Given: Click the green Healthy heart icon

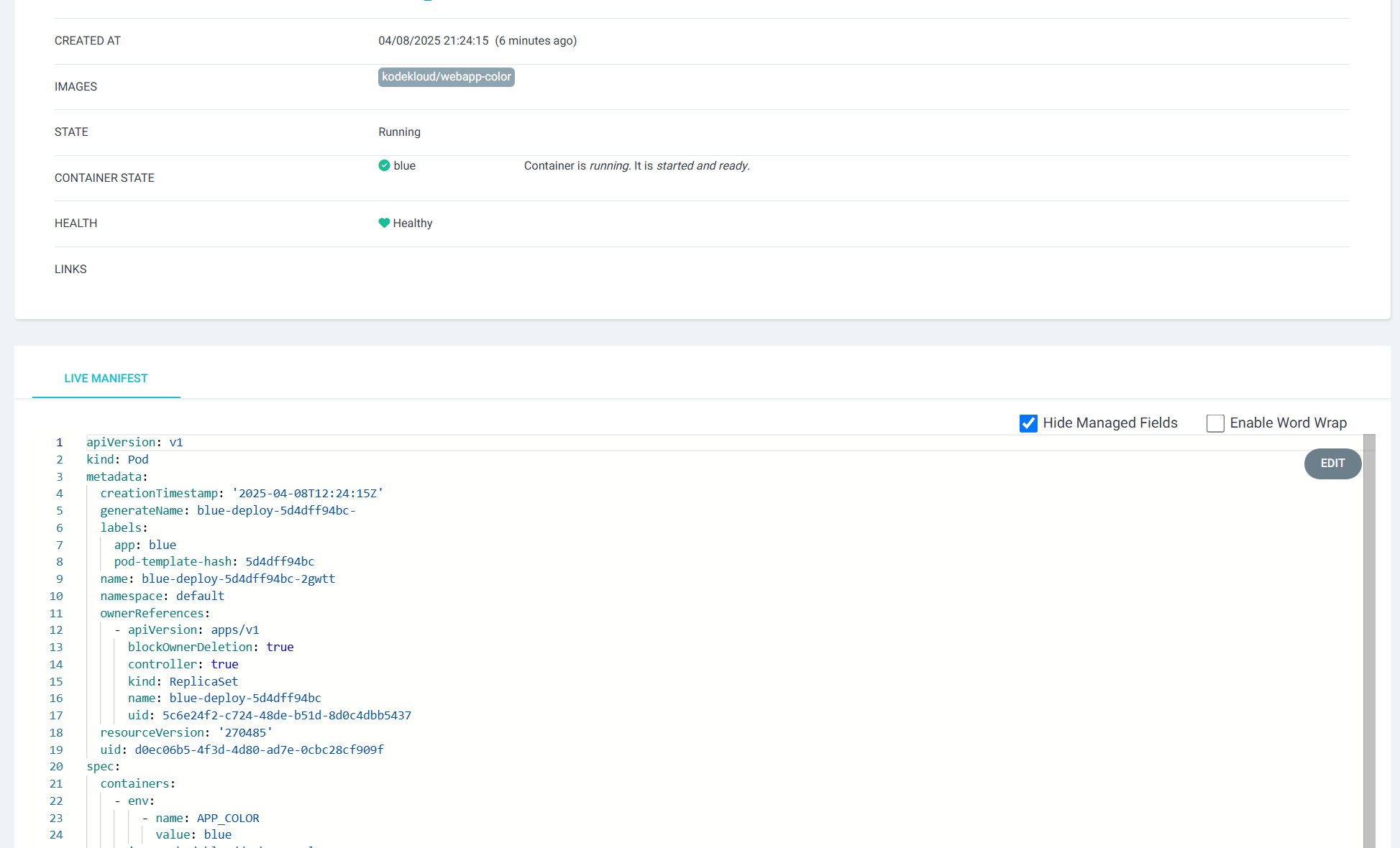Looking at the screenshot, I should (384, 223).
